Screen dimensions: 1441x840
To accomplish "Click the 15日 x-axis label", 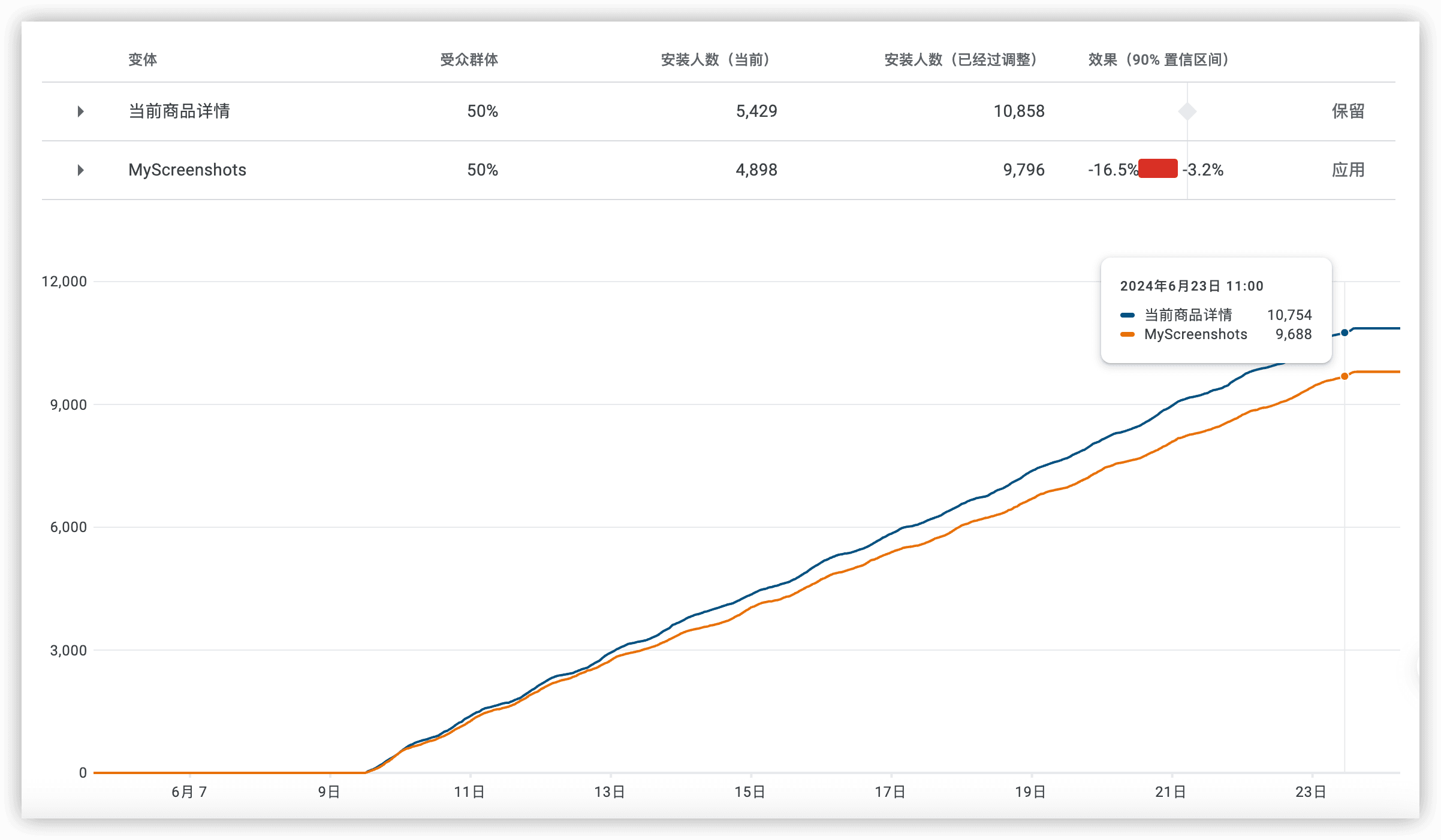I will 750,792.
